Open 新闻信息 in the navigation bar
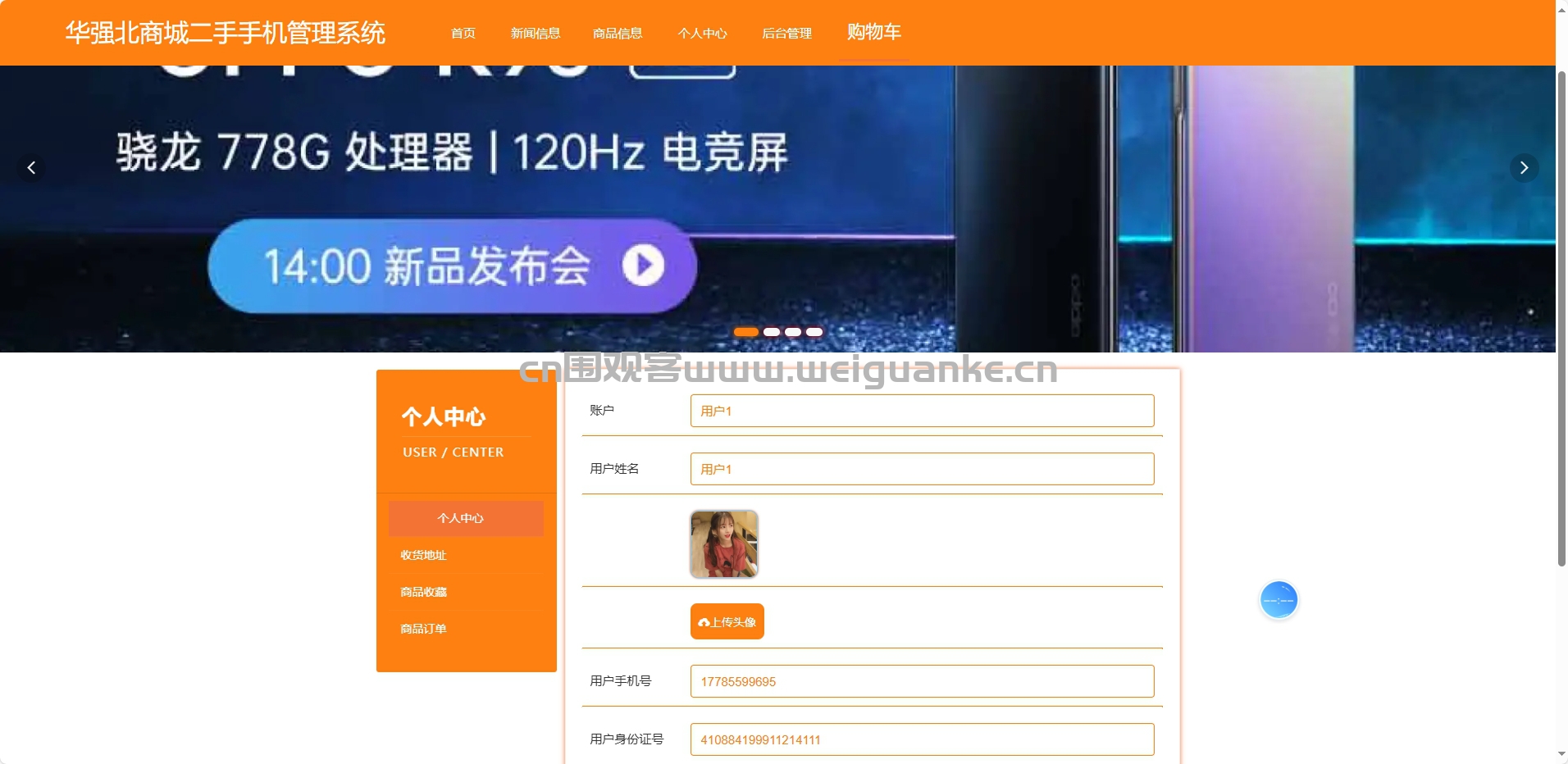The image size is (1568, 764). coord(536,33)
